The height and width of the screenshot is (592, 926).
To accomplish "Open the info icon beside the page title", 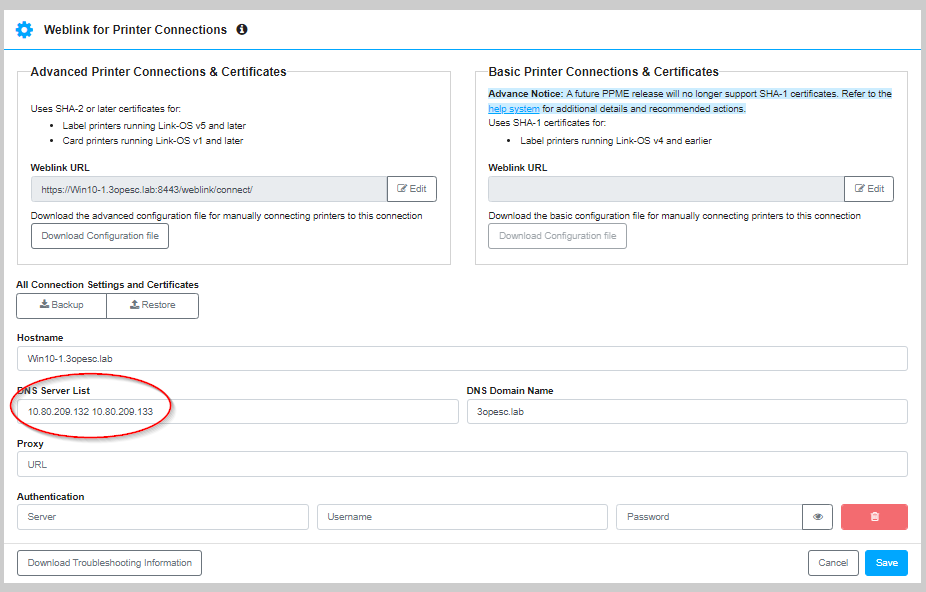I will tap(241, 29).
